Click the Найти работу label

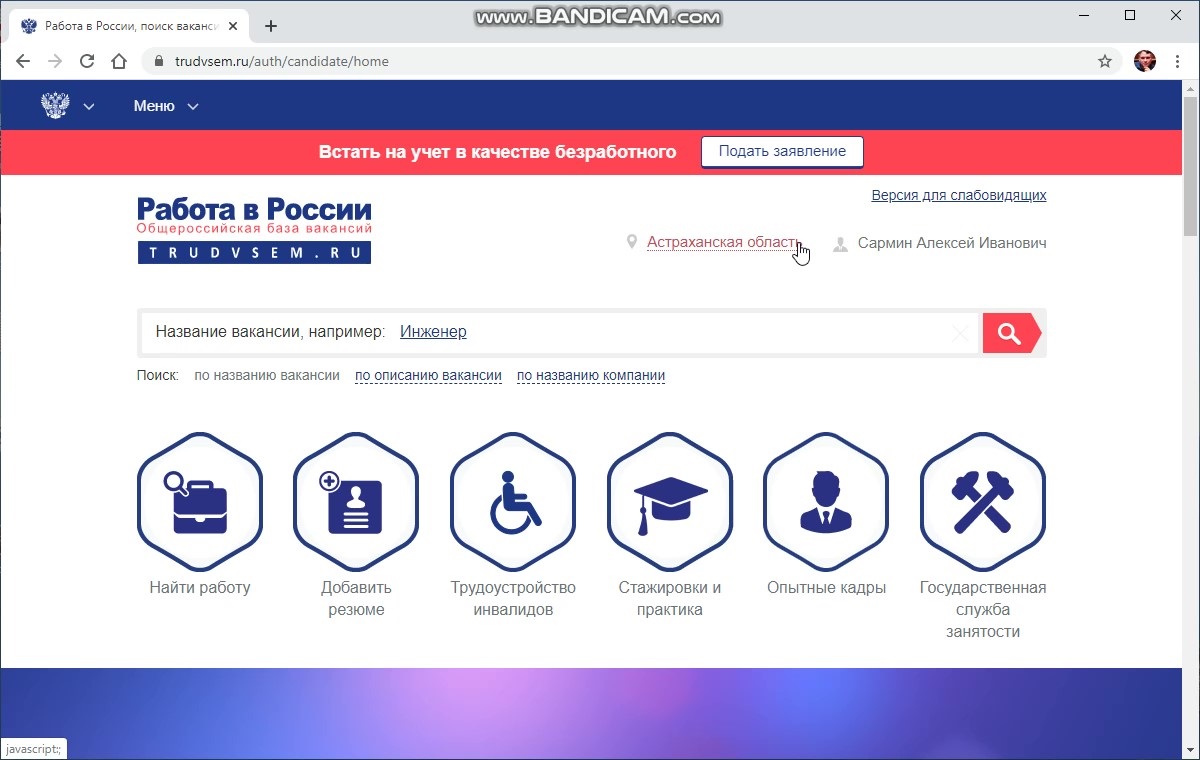point(200,588)
